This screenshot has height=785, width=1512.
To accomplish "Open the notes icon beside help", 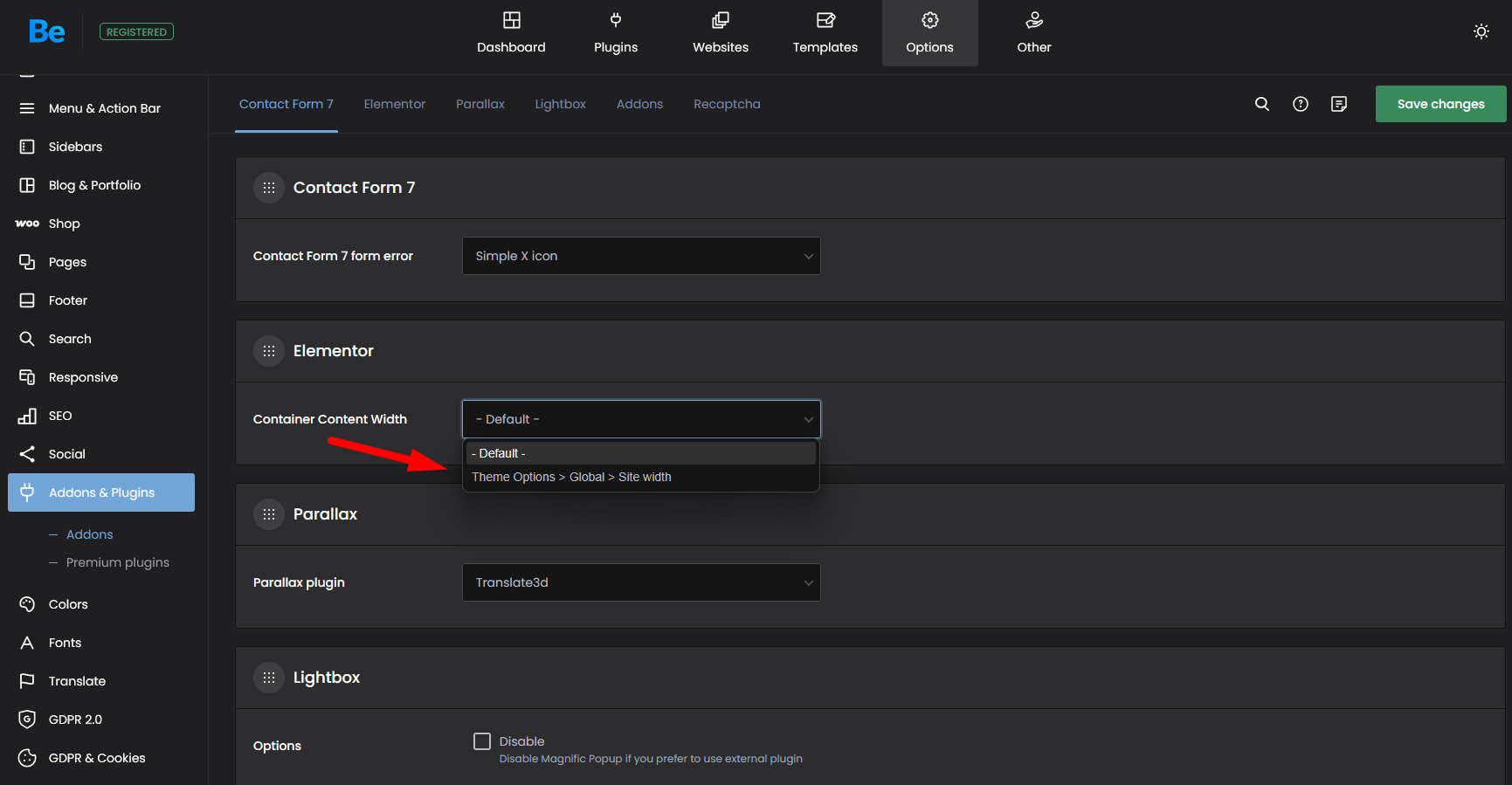I will pyautogui.click(x=1339, y=104).
